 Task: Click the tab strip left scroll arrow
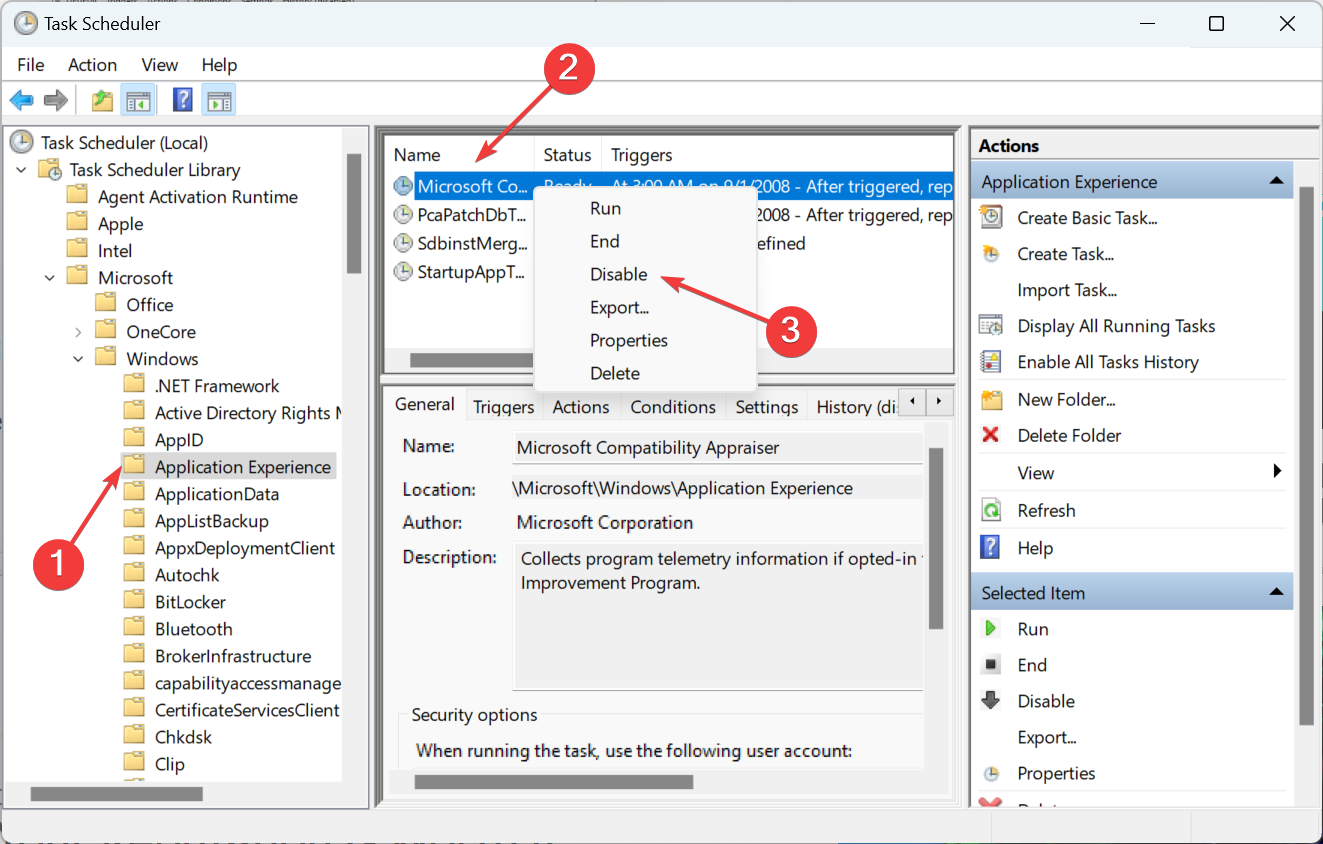[x=913, y=402]
